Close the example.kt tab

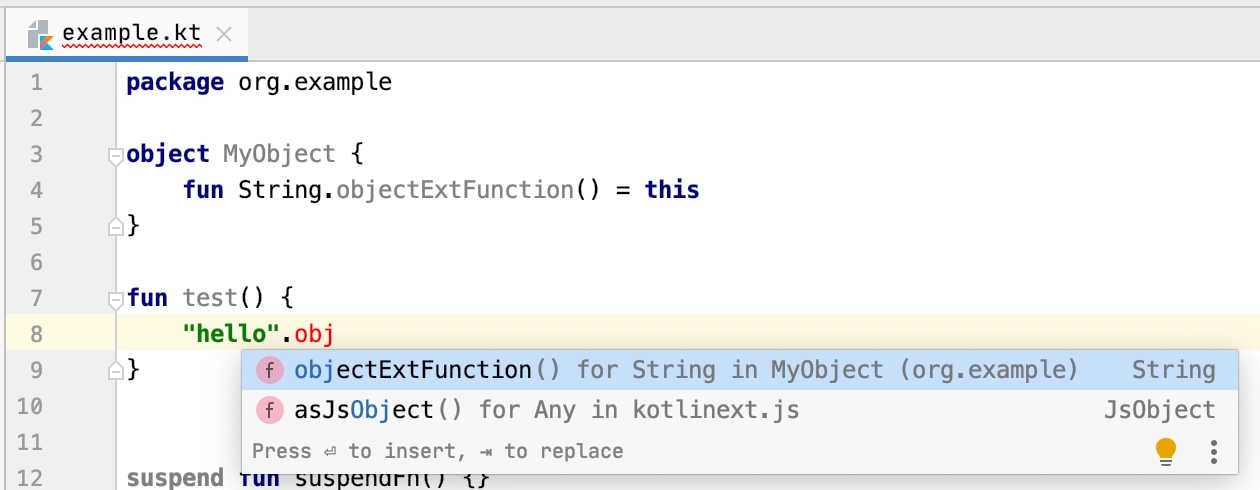224,35
